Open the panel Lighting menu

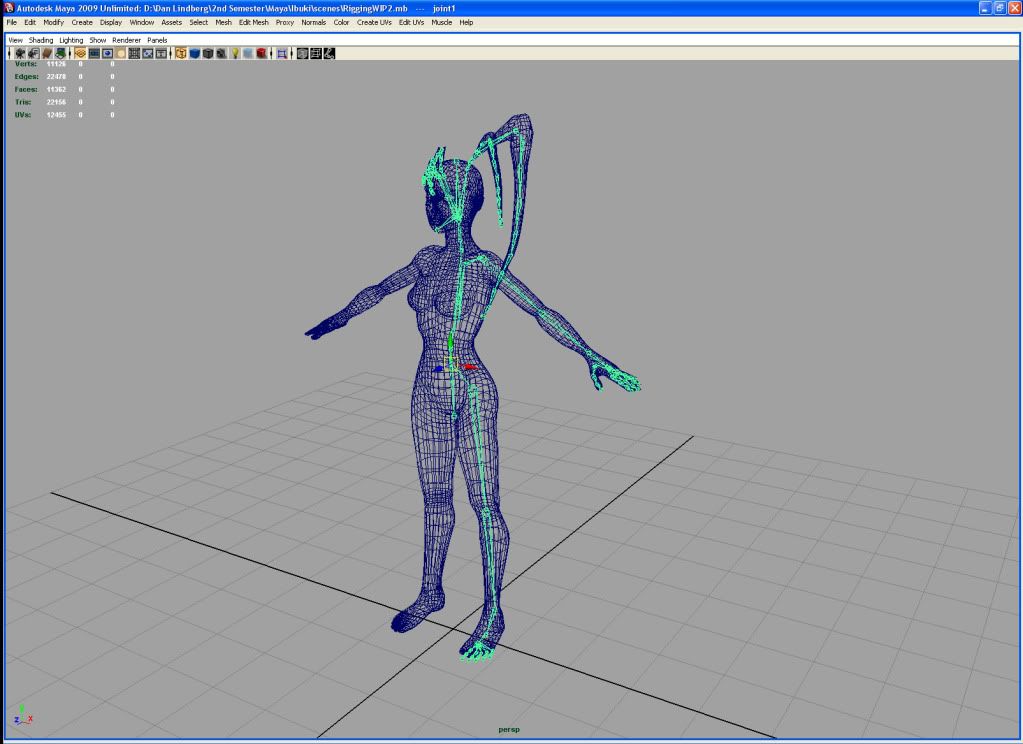click(71, 40)
